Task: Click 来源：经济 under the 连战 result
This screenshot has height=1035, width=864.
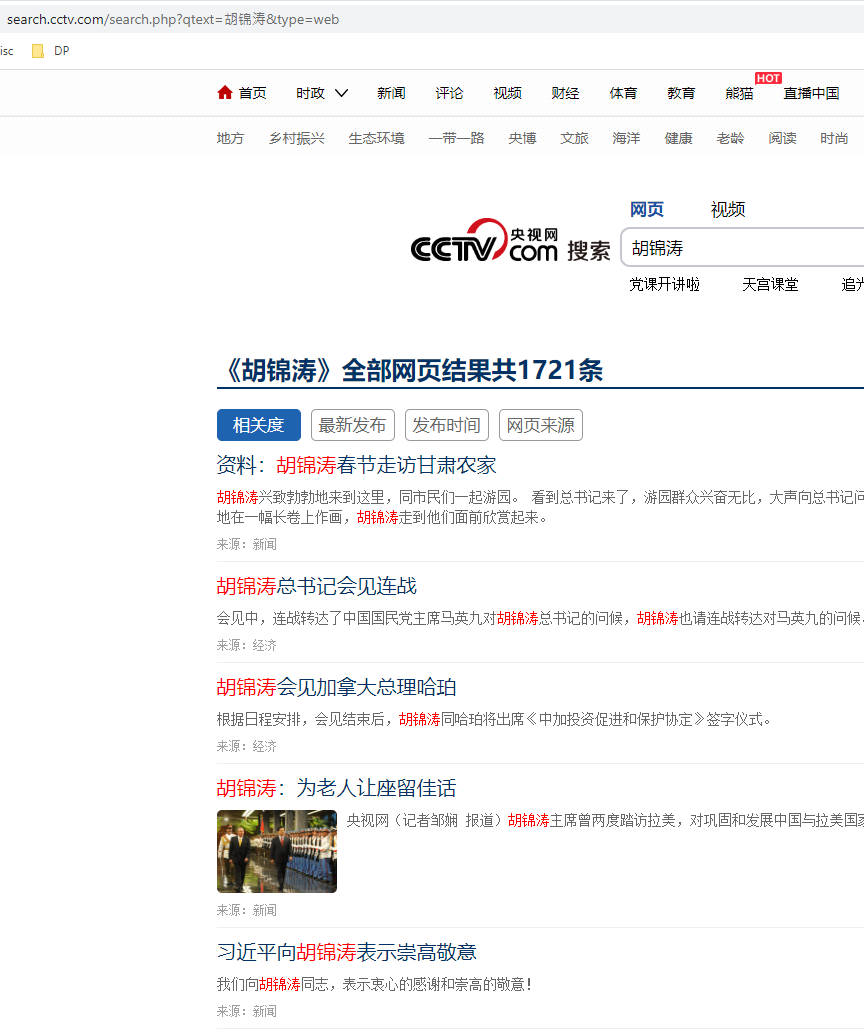Action: click(x=247, y=646)
